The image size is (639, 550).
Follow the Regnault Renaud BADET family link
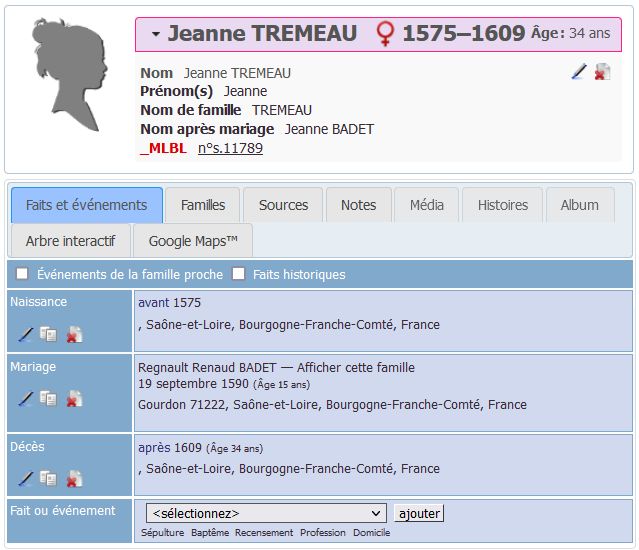click(275, 367)
